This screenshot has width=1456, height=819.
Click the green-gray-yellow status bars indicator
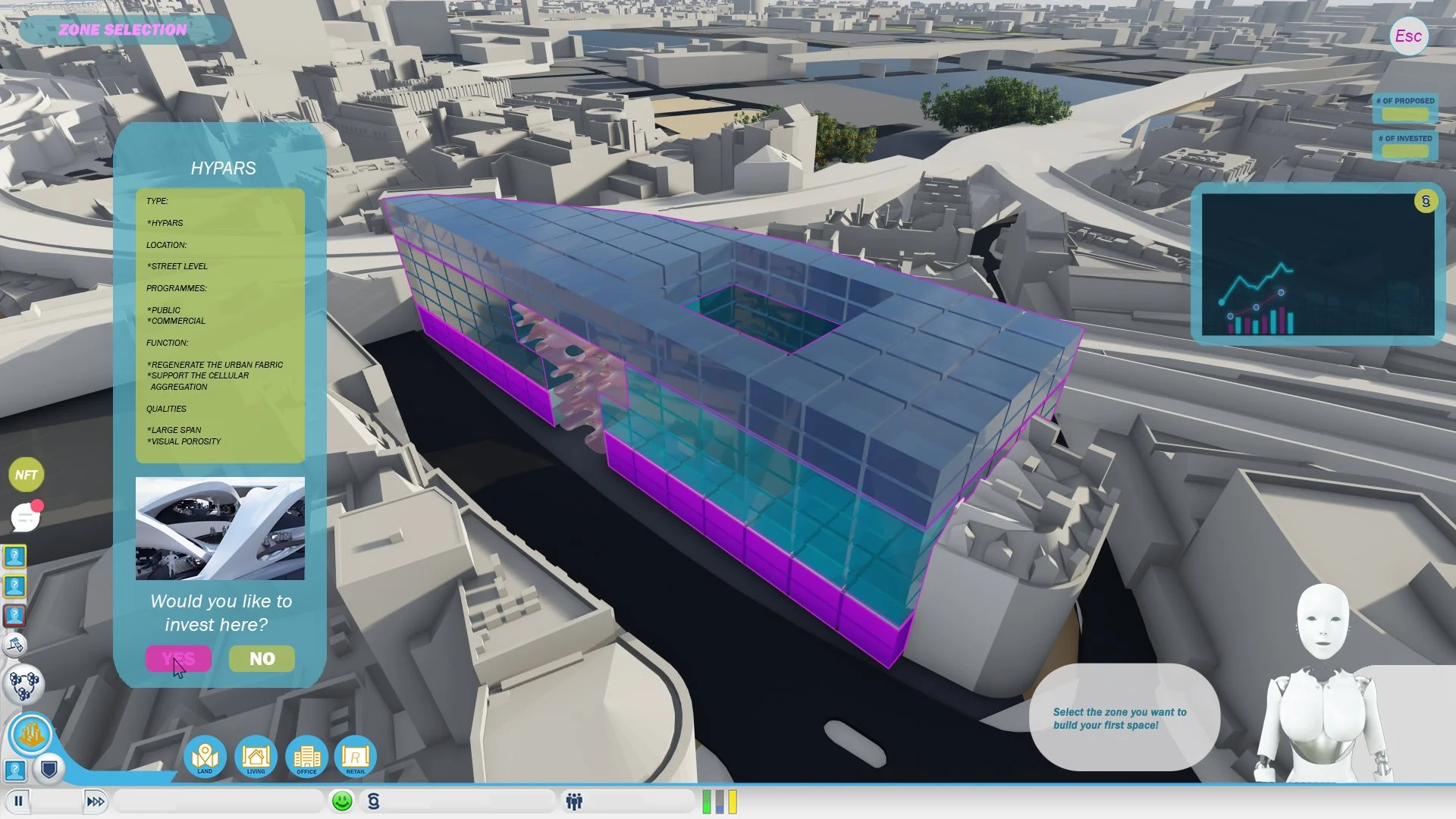pos(720,802)
